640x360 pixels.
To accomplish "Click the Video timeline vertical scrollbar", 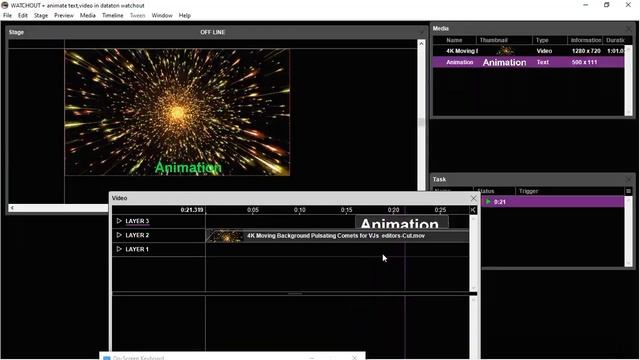I will point(473,253).
